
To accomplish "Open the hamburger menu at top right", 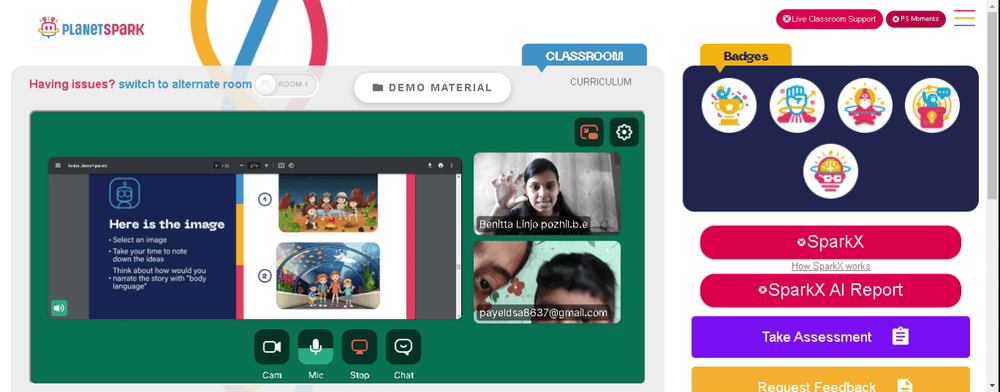I will tap(964, 18).
